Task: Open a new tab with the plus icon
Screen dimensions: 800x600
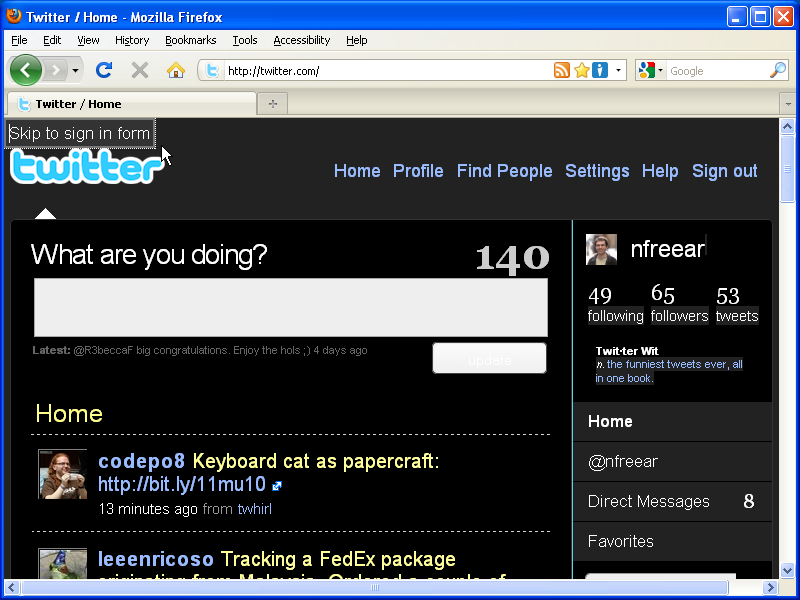Action: tap(272, 103)
